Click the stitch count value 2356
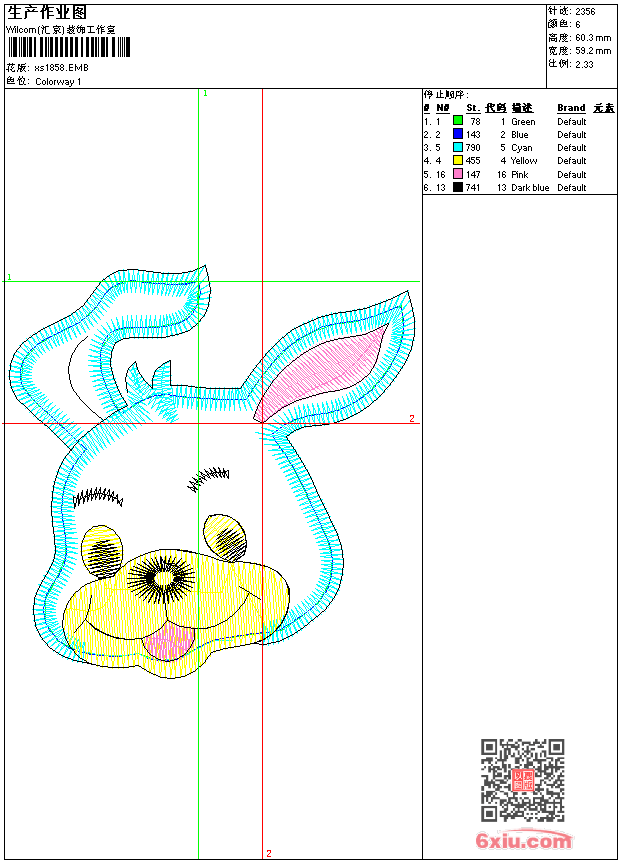Screen dimensions: 620x860 pos(585,11)
